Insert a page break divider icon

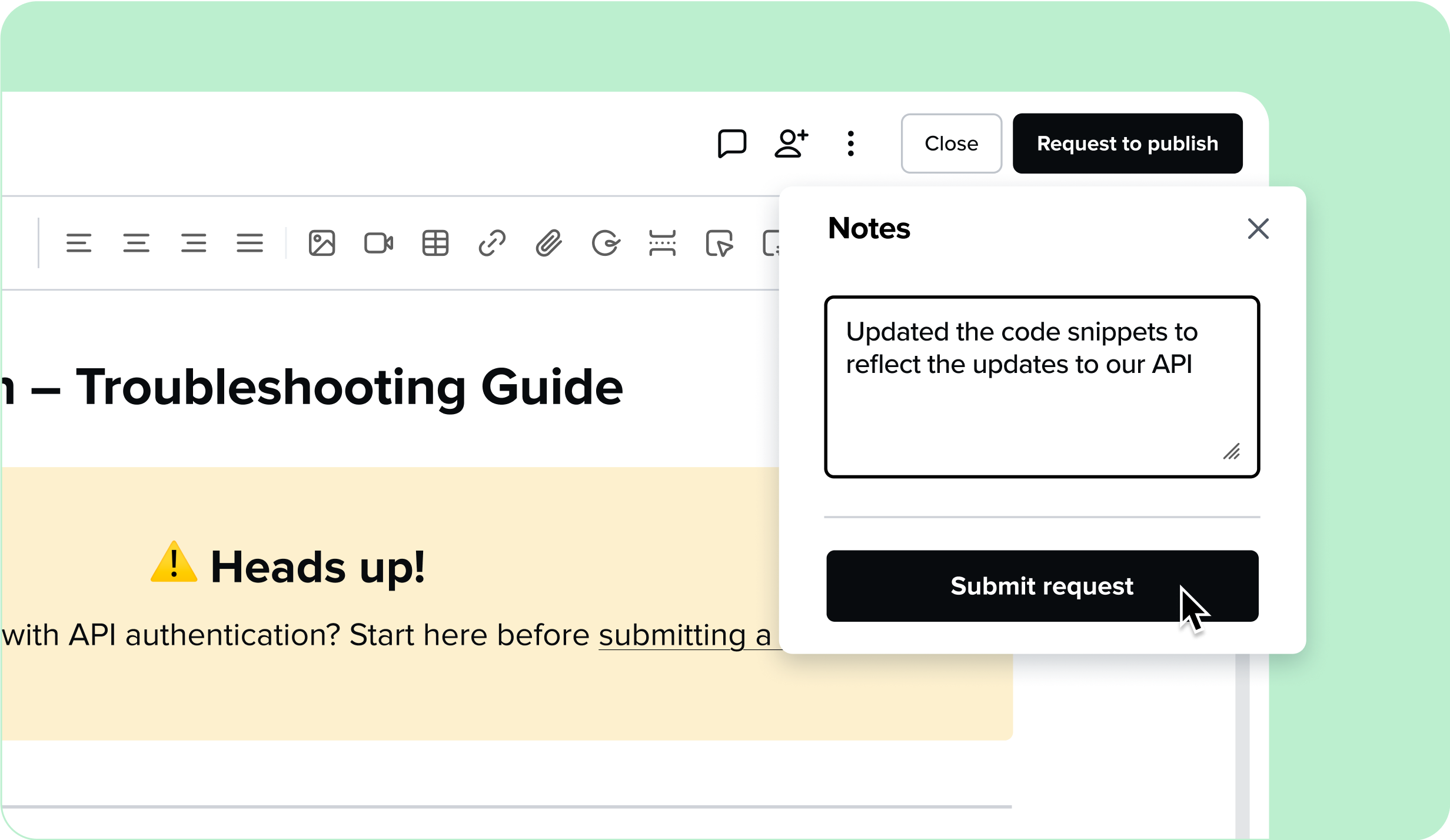pyautogui.click(x=662, y=243)
